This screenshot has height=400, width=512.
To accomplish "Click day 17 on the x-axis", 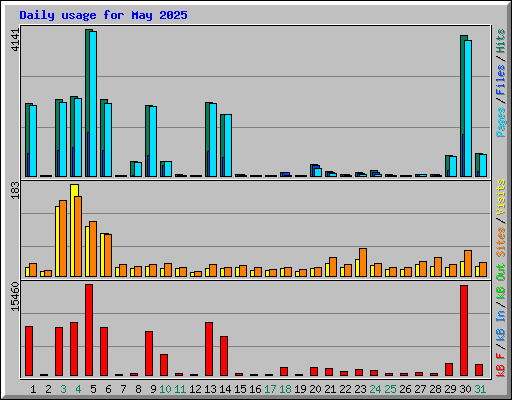I will (x=270, y=389).
